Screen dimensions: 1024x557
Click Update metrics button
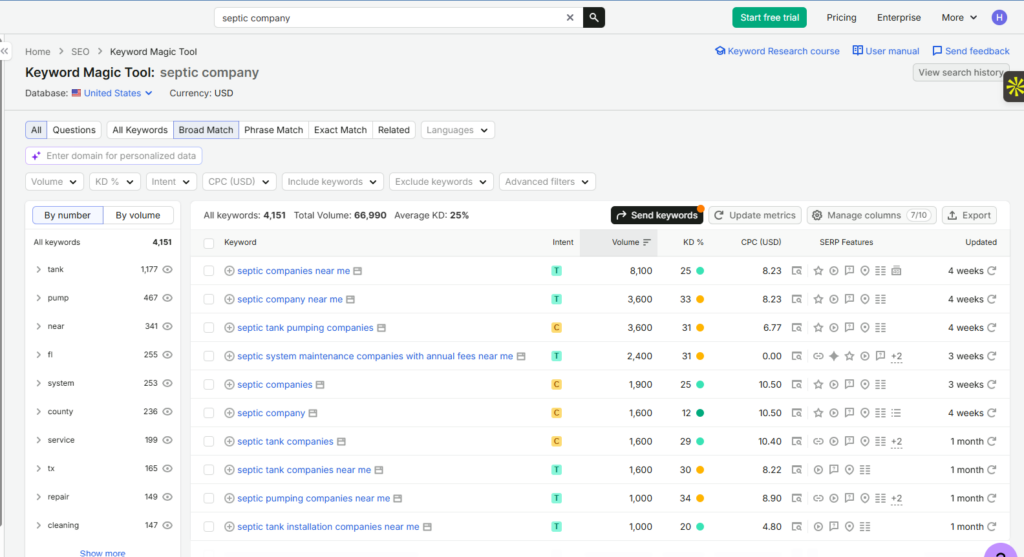[755, 215]
